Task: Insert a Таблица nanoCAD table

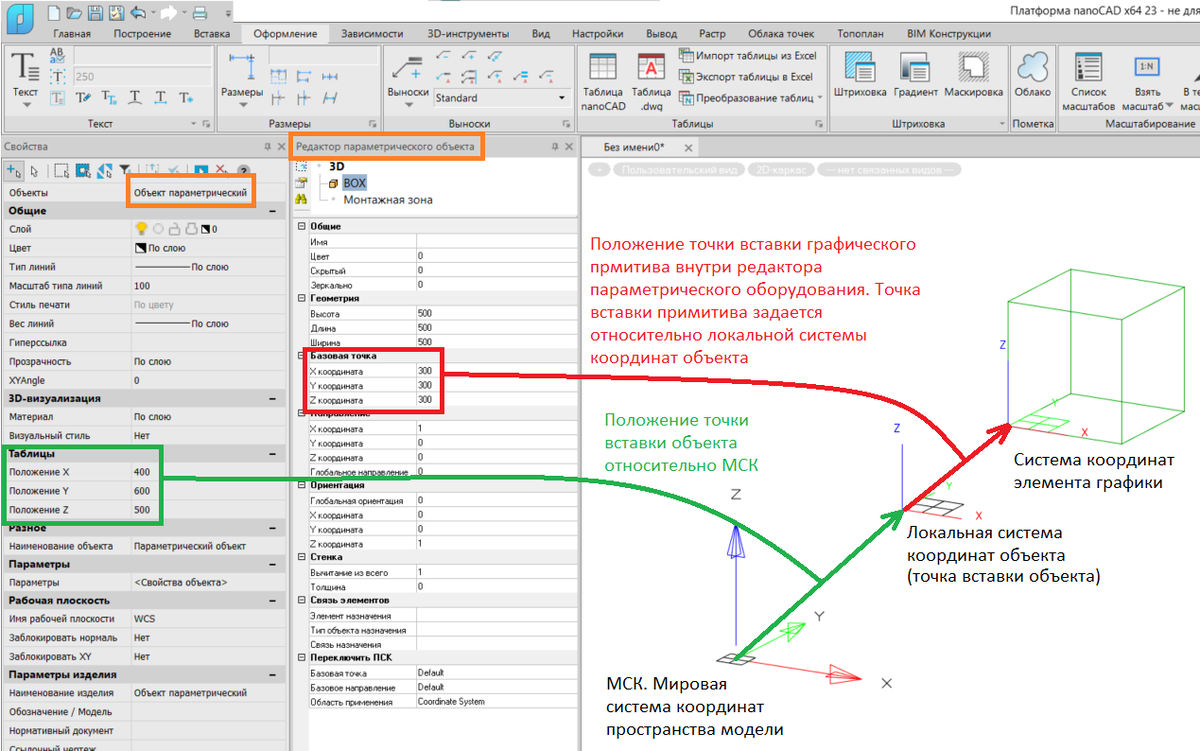Action: click(603, 82)
